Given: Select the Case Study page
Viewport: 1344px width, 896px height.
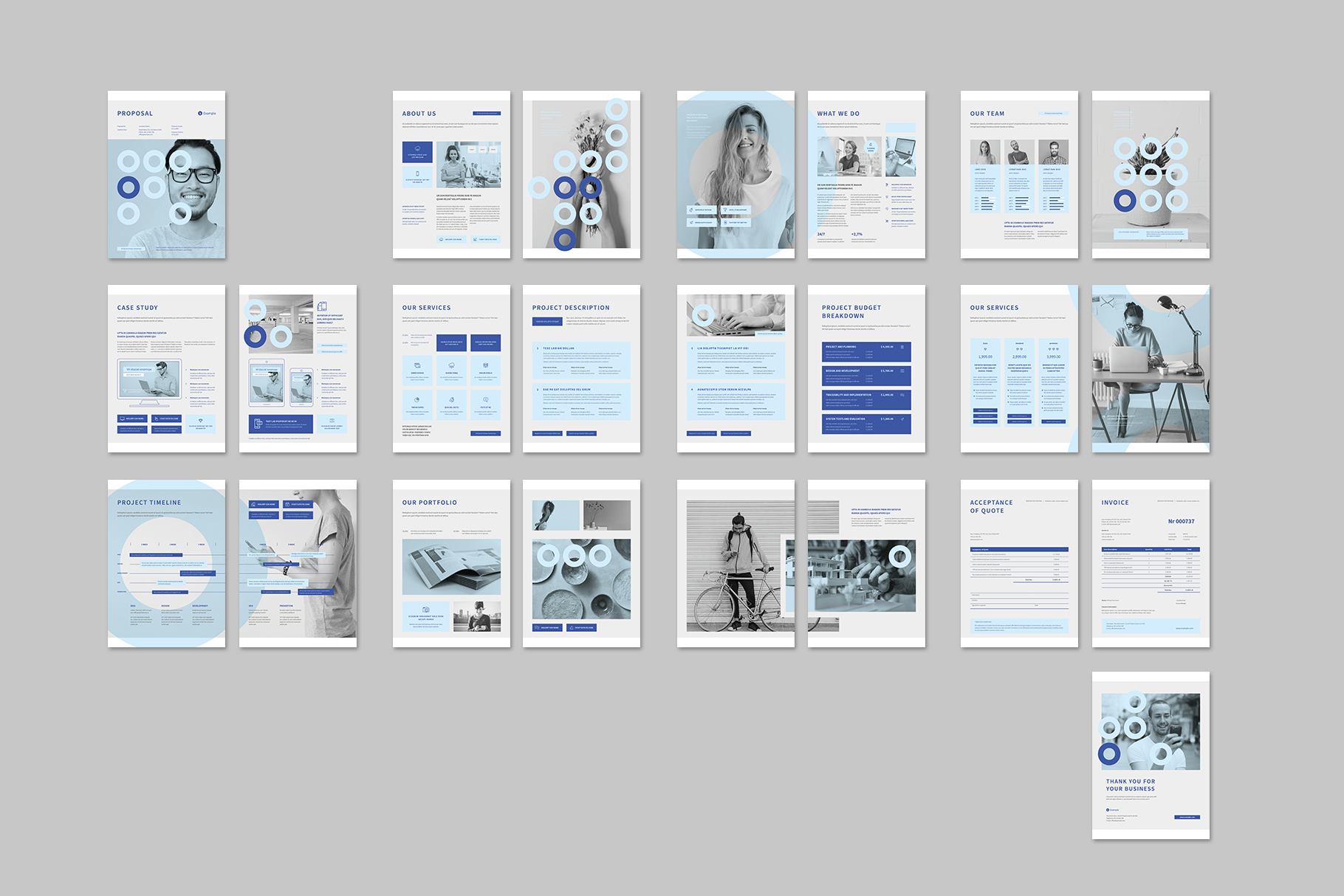Looking at the screenshot, I should coord(166,369).
